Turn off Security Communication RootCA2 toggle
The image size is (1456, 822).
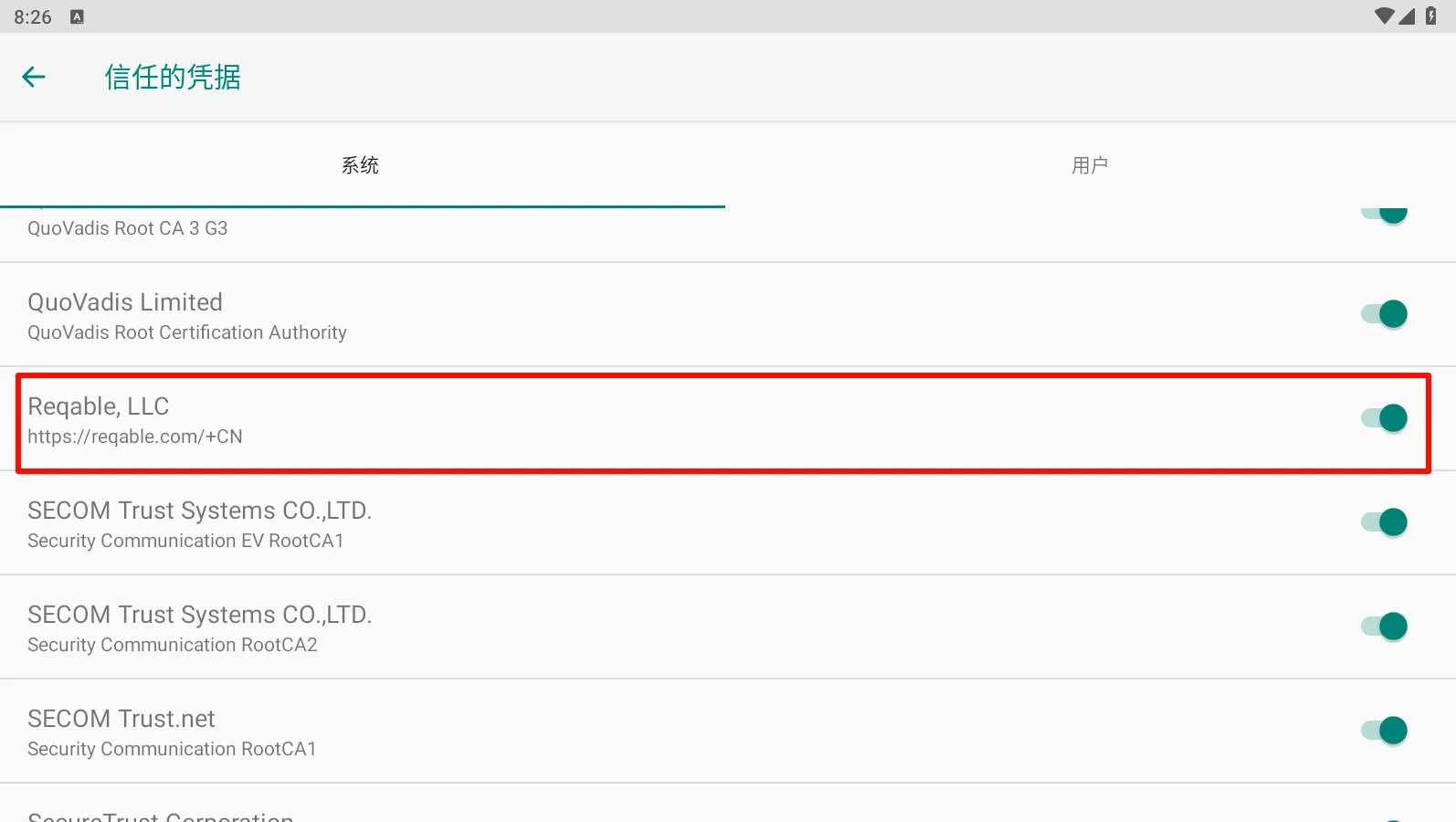[1385, 627]
